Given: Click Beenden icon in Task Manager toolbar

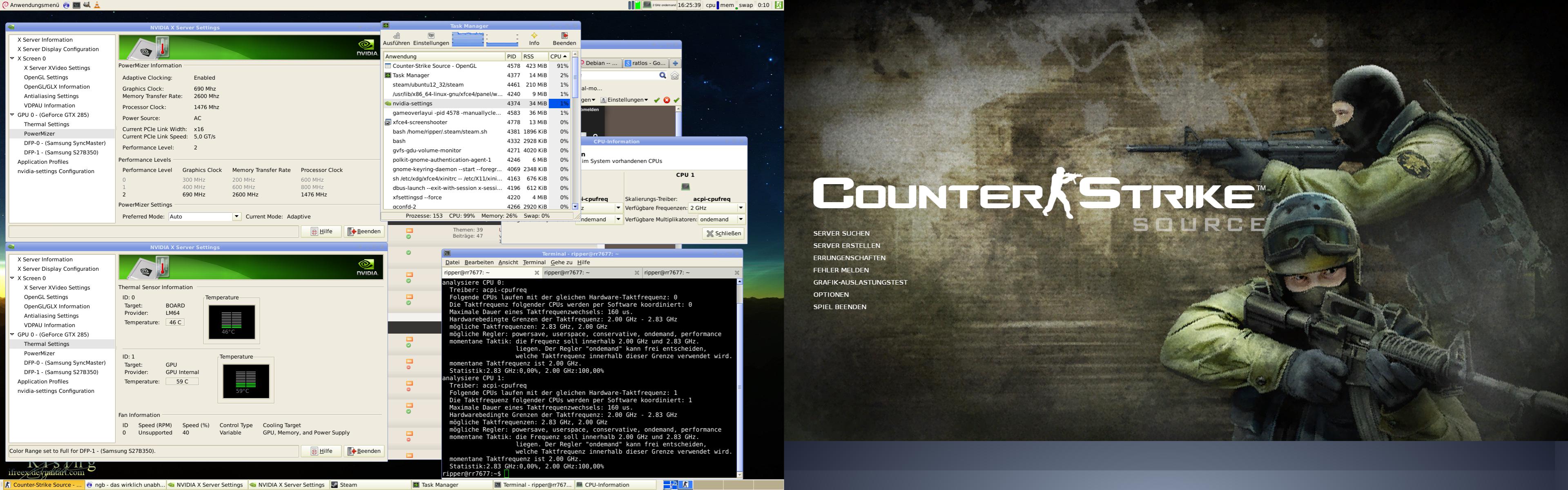Looking at the screenshot, I should 564,36.
